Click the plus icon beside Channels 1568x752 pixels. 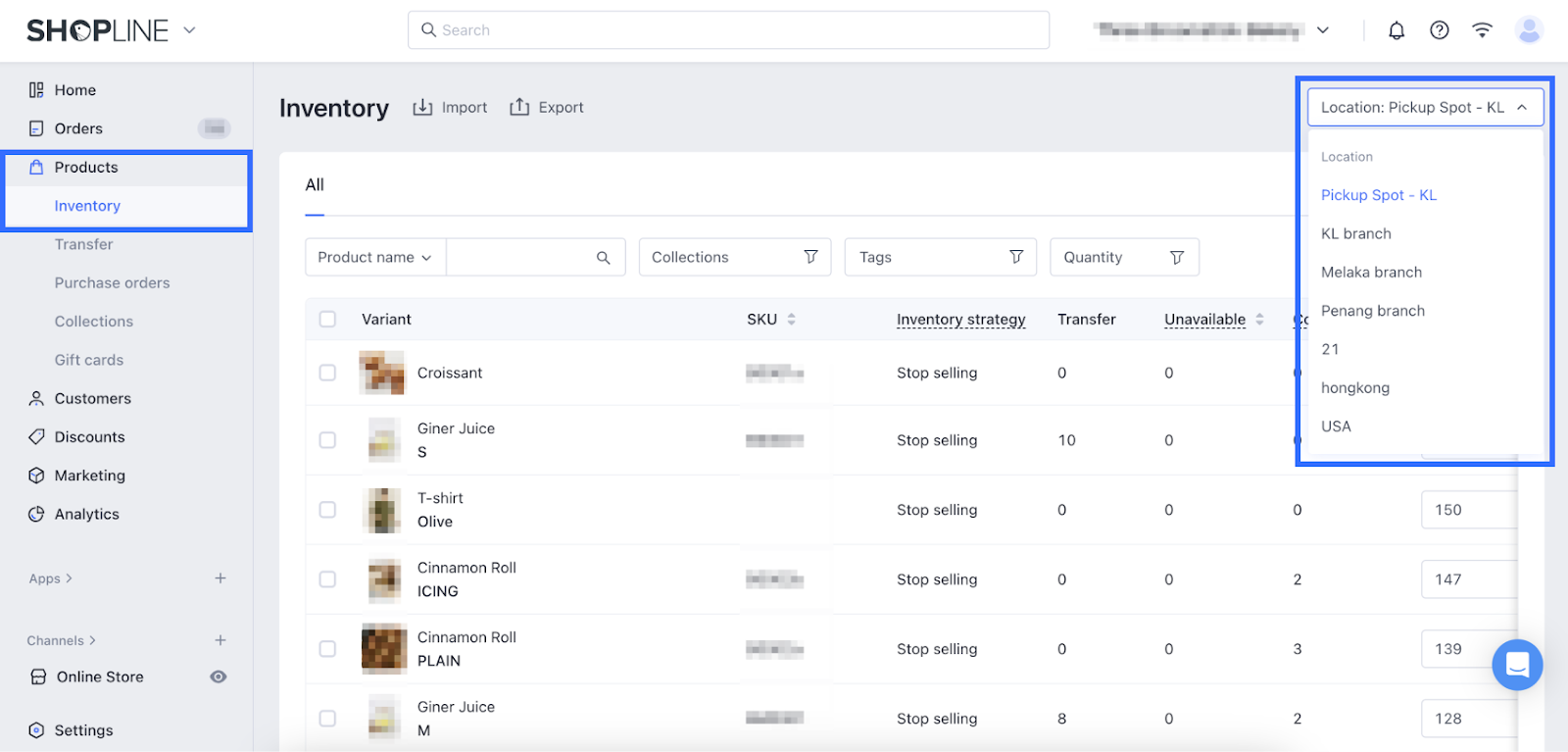(x=220, y=640)
